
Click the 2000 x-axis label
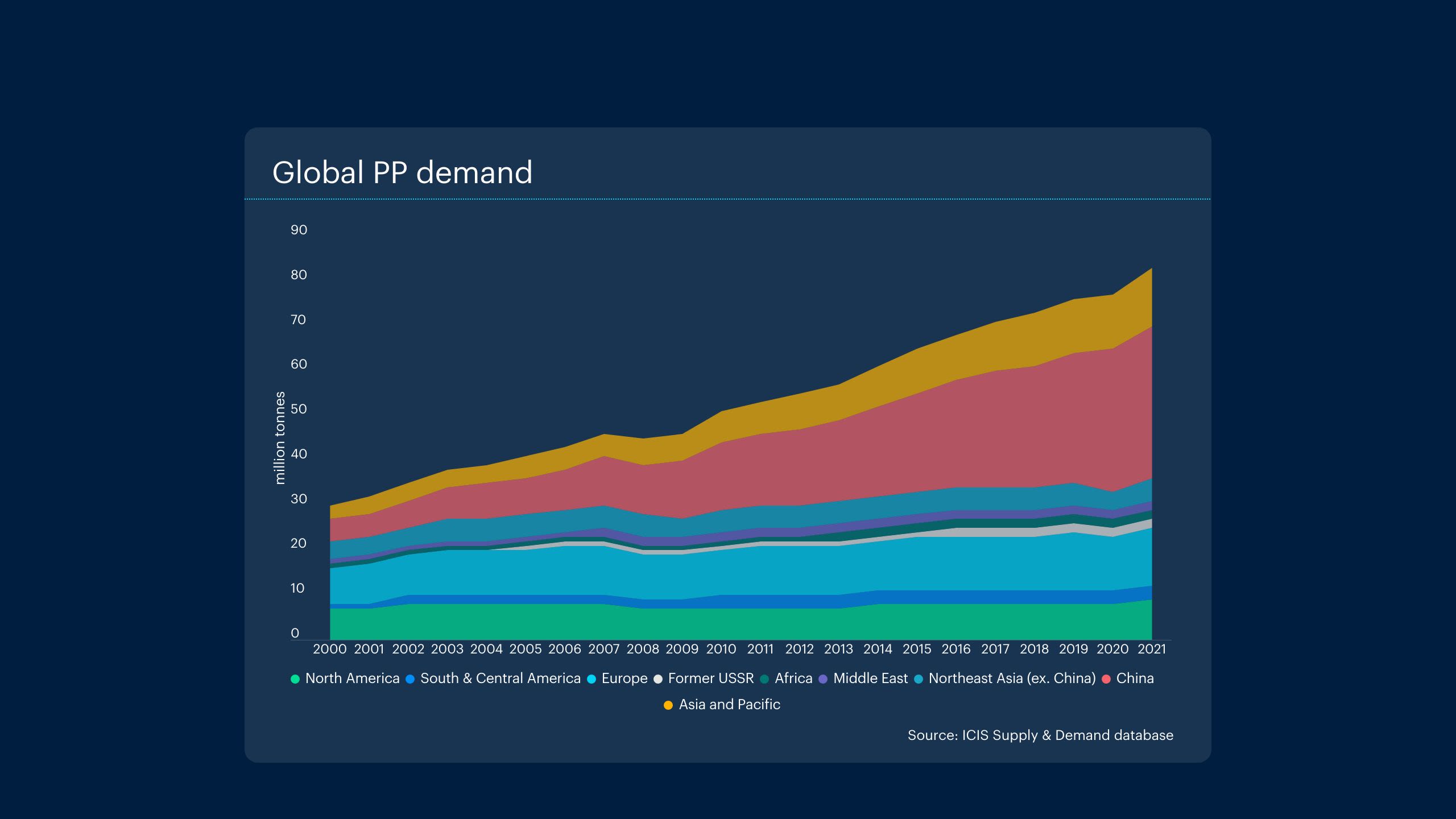(330, 649)
